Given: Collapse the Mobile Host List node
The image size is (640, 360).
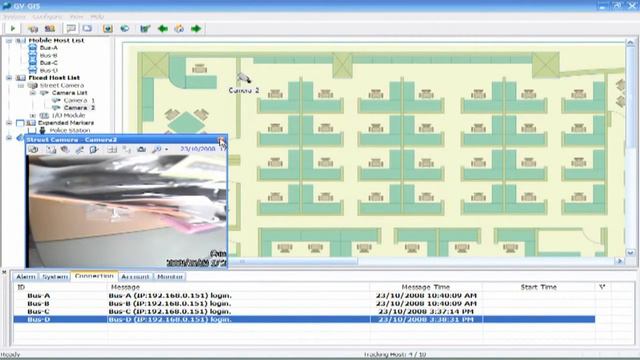Looking at the screenshot, I should (9, 40).
